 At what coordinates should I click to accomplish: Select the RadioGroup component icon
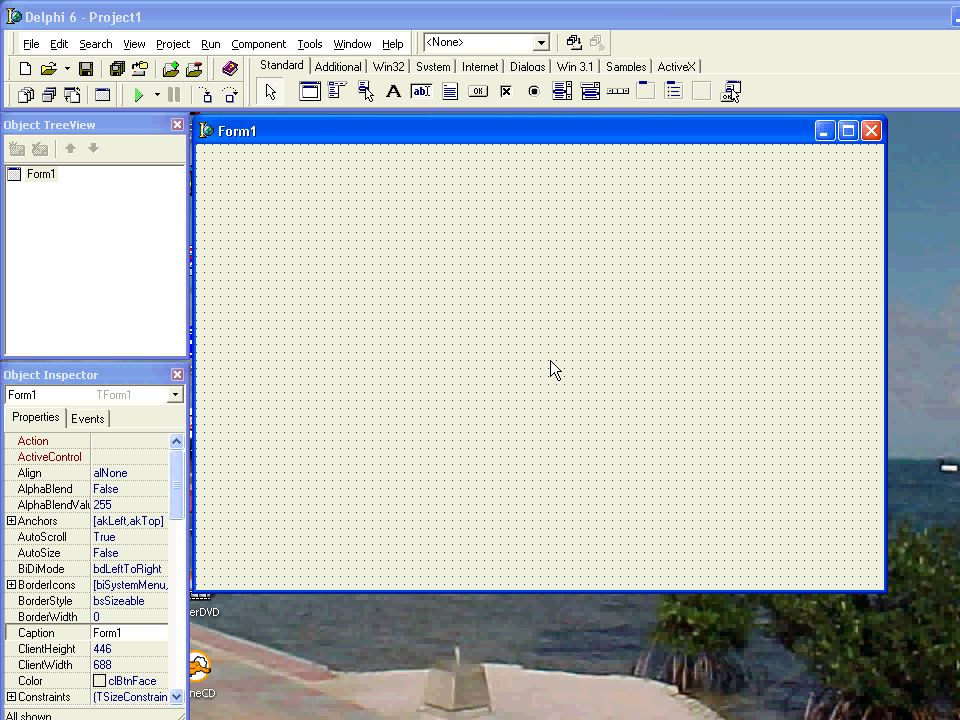click(673, 92)
